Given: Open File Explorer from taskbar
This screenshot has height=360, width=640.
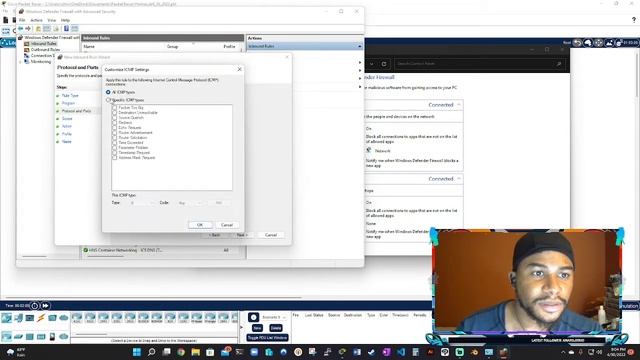Looking at the screenshot, I should [x=196, y=352].
